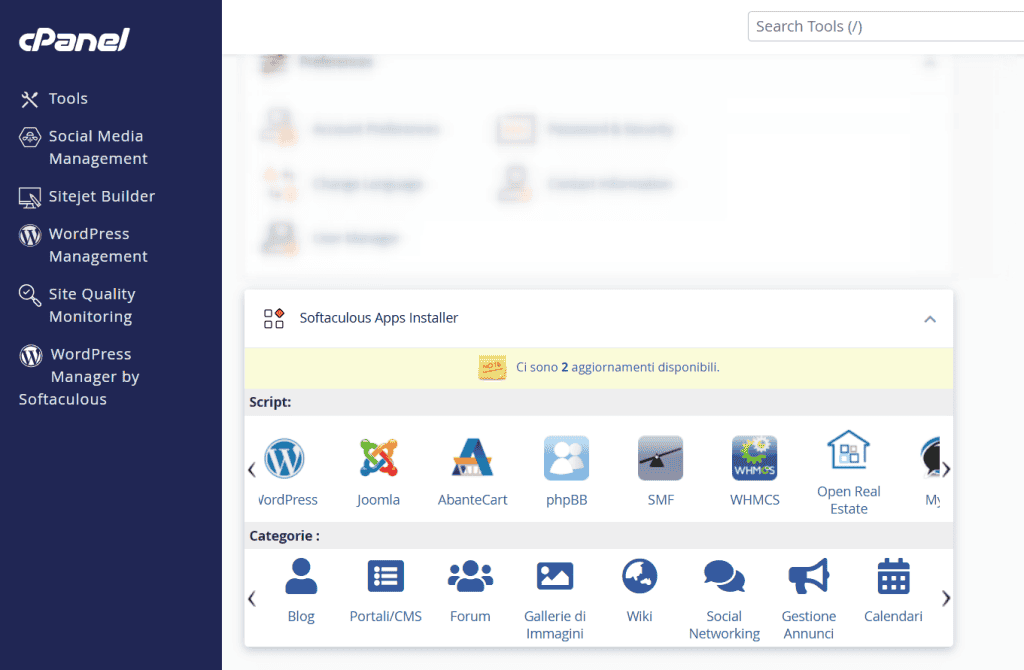Focus the Search Tools input field
The image size is (1024, 670).
tap(885, 27)
